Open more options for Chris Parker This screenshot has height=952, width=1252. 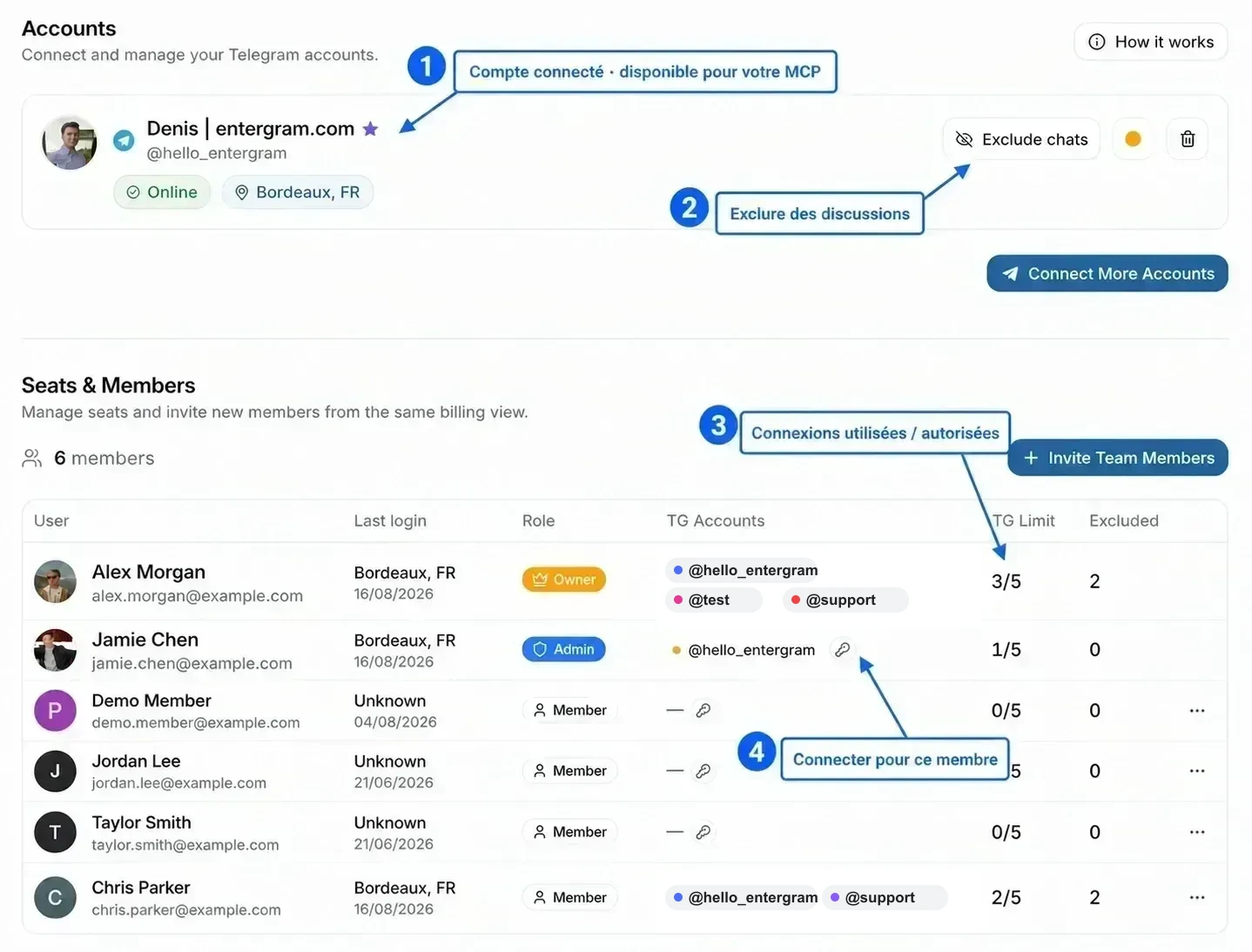pyautogui.click(x=1197, y=897)
